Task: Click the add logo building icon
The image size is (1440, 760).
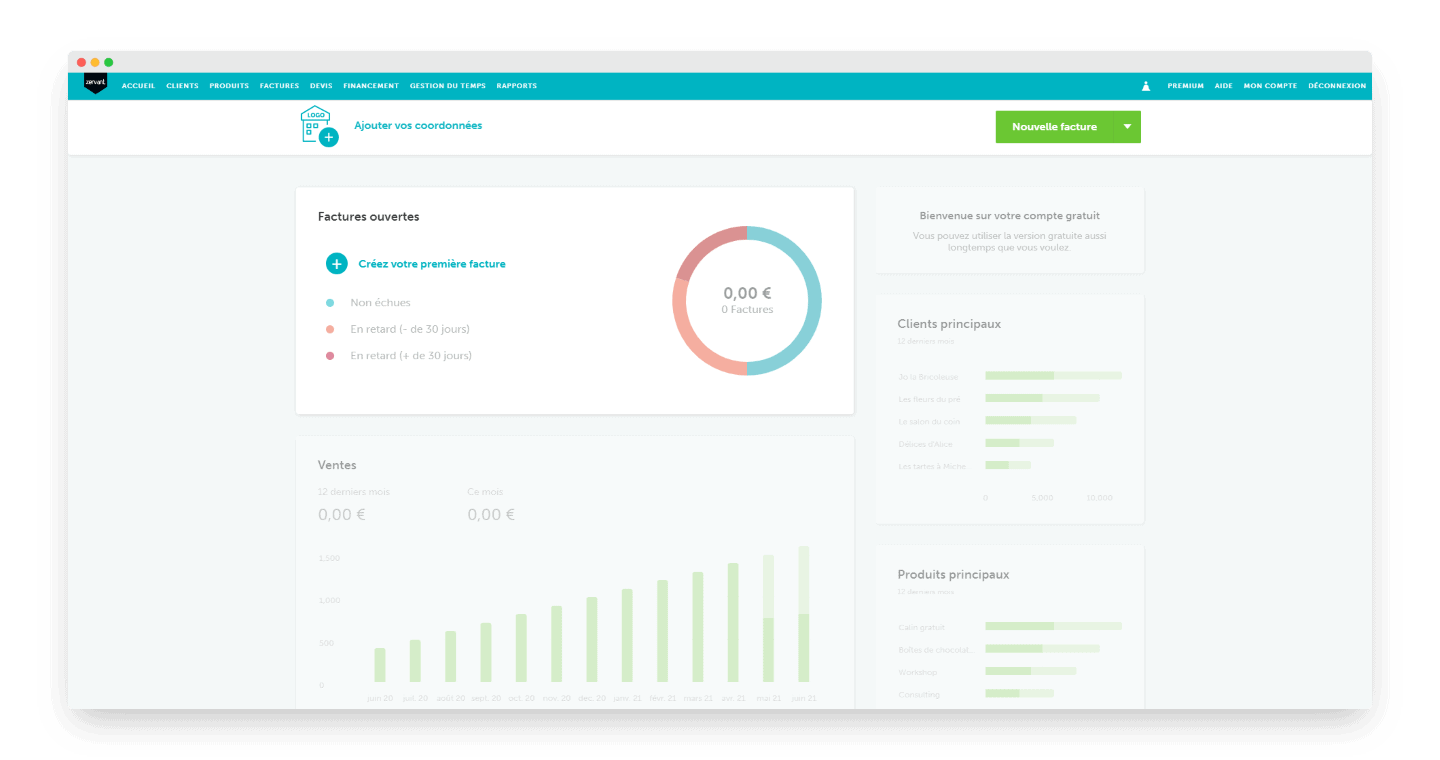Action: tap(319, 127)
